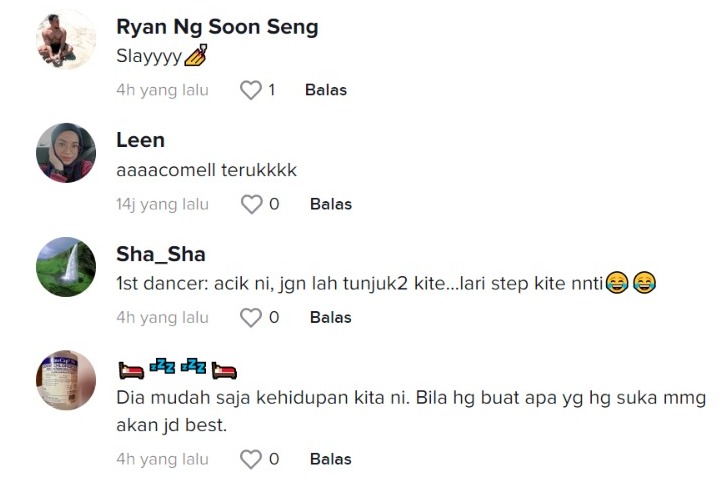
Task: View Sha_Sha's waterfall avatar
Action: coord(66,266)
